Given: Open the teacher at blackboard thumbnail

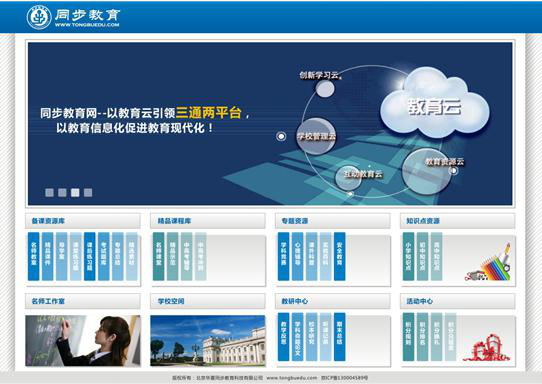Looking at the screenshot, I should [x=83, y=341].
